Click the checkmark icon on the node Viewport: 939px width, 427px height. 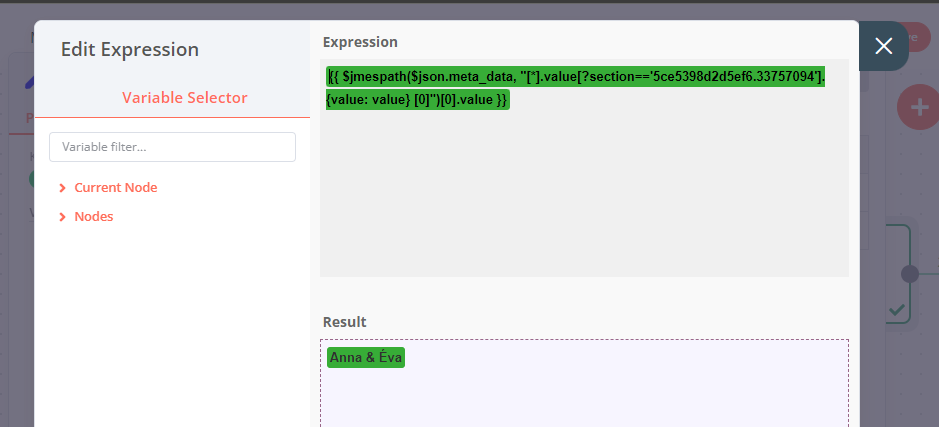pos(897,310)
